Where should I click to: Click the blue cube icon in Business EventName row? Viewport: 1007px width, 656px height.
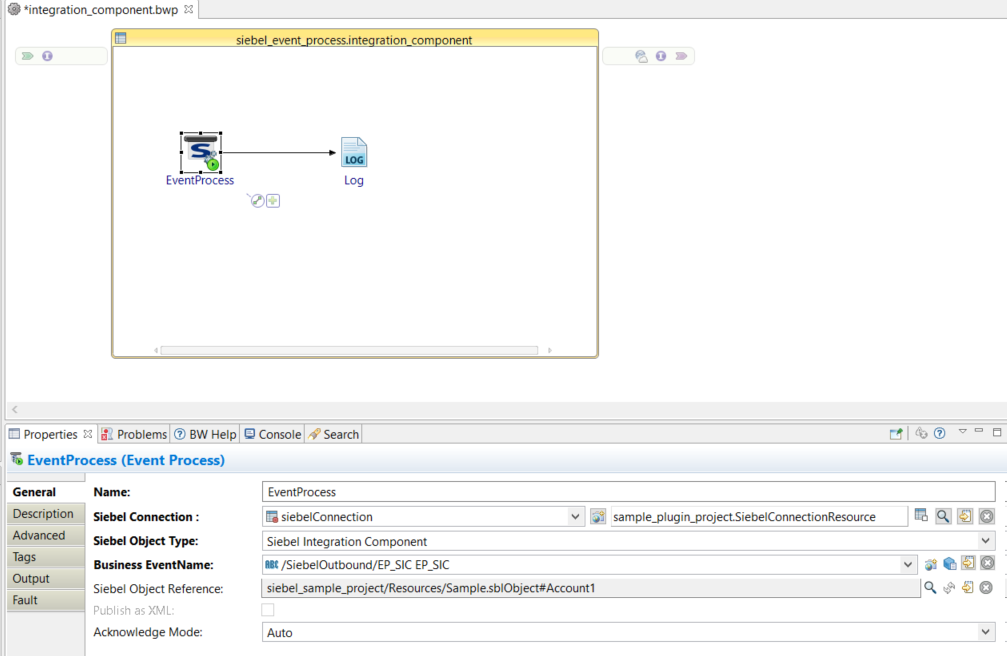coord(950,564)
